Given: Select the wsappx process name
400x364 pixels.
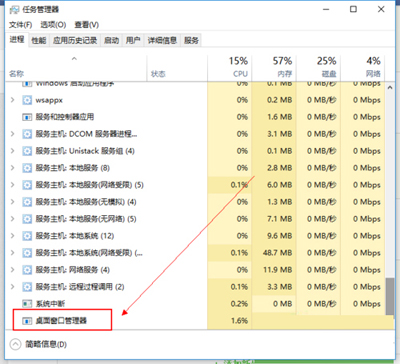Looking at the screenshot, I should [49, 100].
